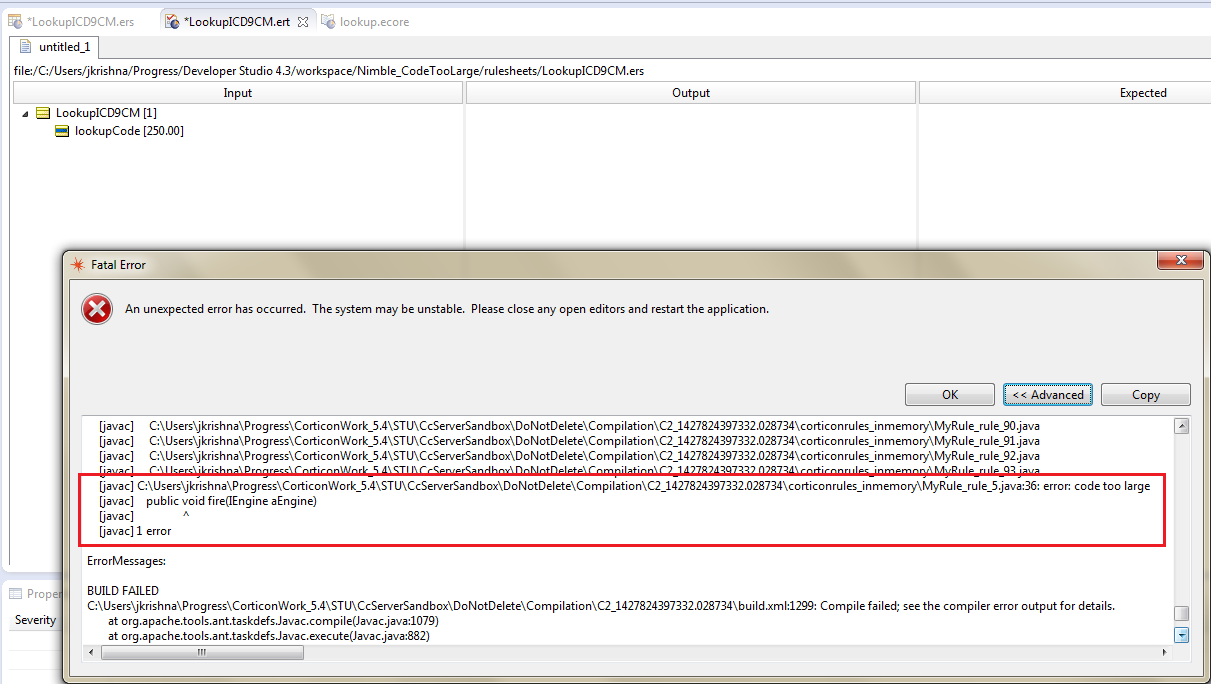Collapse details using the << Advanced toggle
1211x684 pixels.
click(x=1047, y=394)
